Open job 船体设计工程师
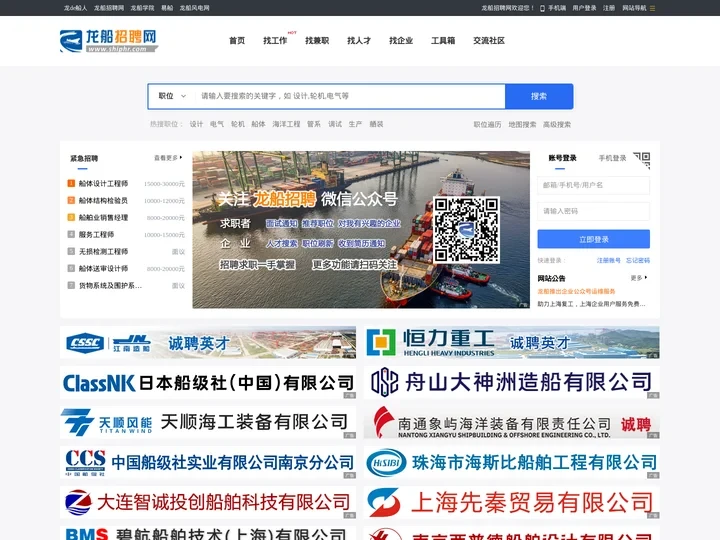Image resolution: width=720 pixels, height=540 pixels. [x=103, y=184]
